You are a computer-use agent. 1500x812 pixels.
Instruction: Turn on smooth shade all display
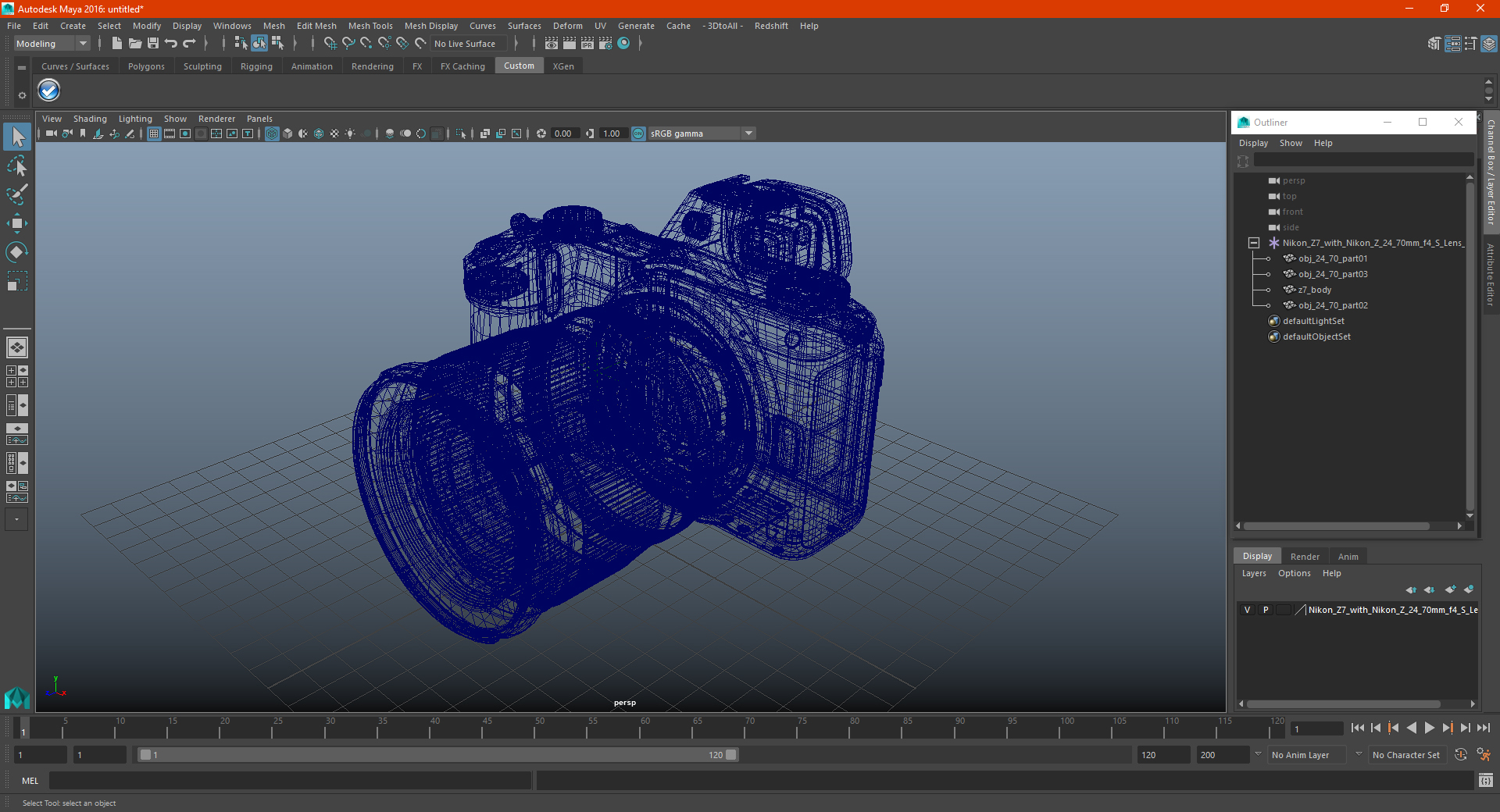pyautogui.click(x=287, y=134)
